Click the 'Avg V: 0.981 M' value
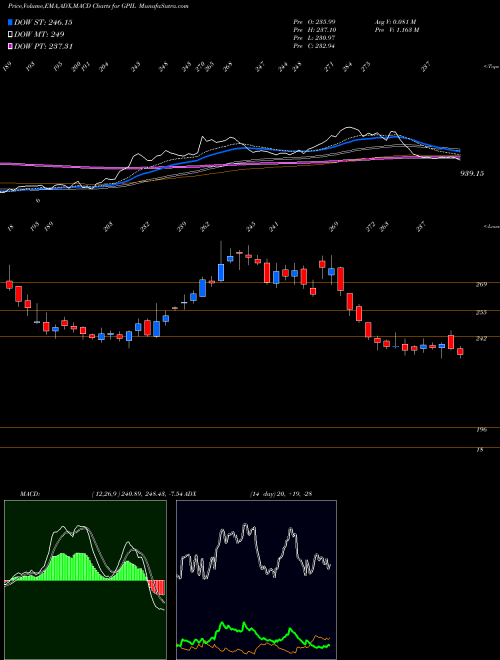This screenshot has height=660, width=500. 395,21
